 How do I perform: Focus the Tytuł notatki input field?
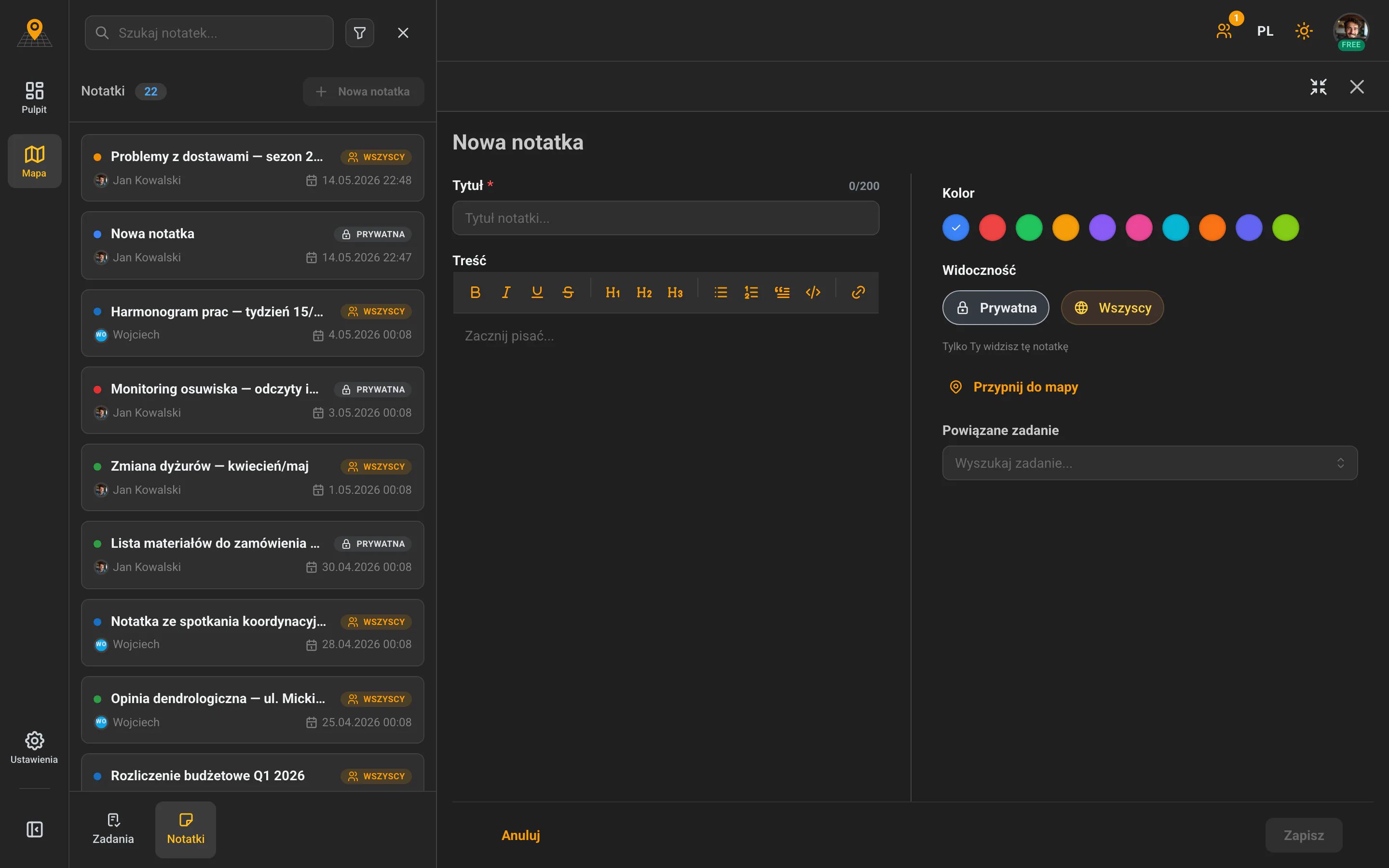[666, 218]
